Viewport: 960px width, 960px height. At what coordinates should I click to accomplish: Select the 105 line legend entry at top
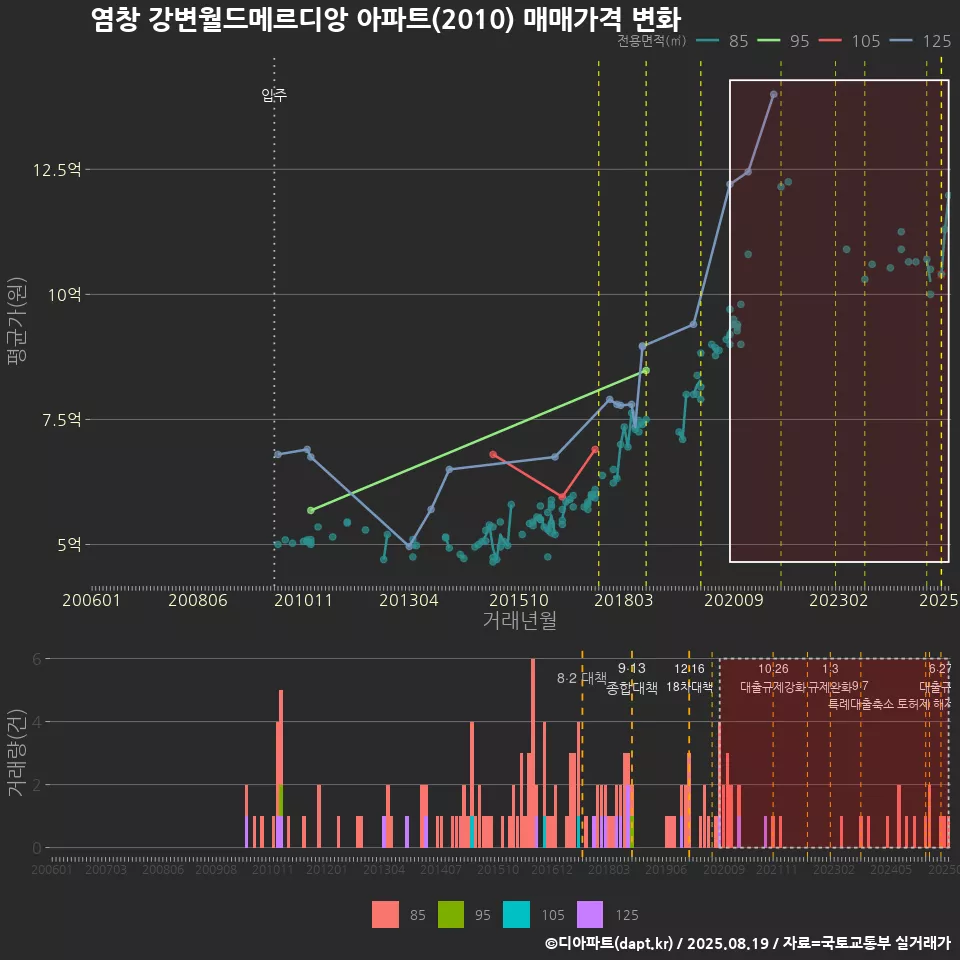pyautogui.click(x=850, y=41)
